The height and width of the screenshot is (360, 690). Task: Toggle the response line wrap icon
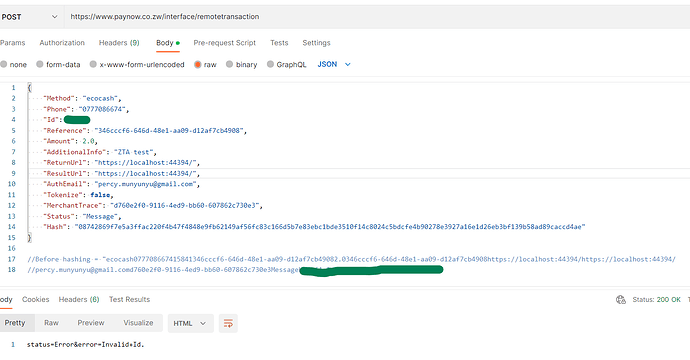tap(228, 323)
